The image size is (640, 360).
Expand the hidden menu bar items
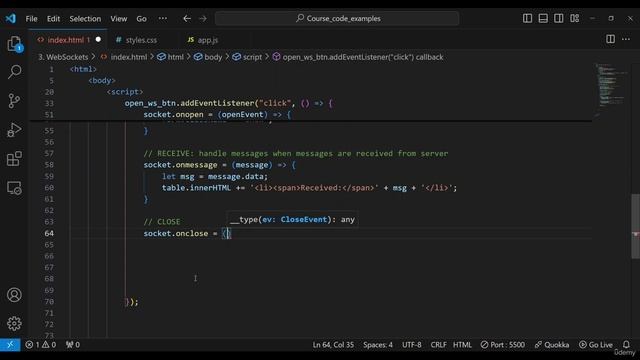(x=162, y=19)
